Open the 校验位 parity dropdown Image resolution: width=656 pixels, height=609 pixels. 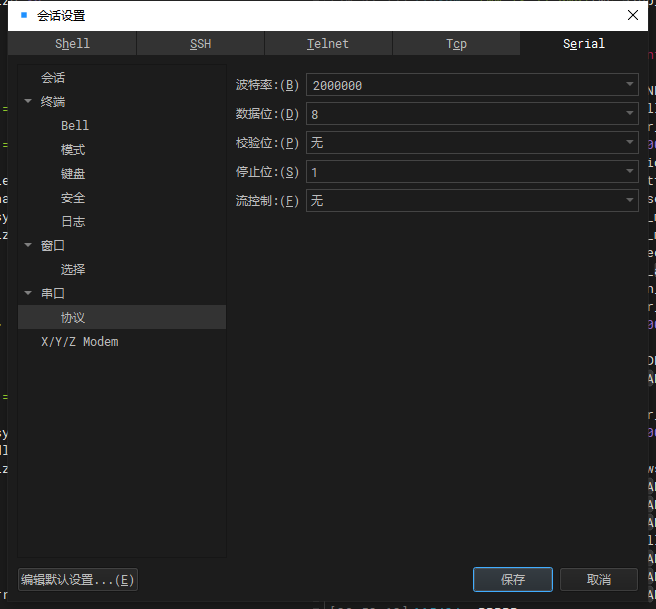[x=472, y=143]
